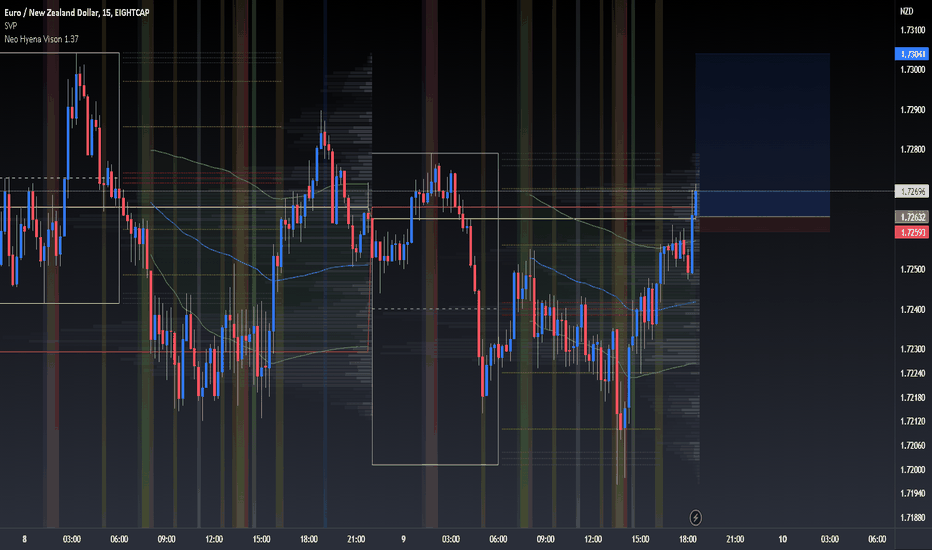This screenshot has width=932, height=550.
Task: Click the 1.72240 price axis label
Action: tap(913, 373)
